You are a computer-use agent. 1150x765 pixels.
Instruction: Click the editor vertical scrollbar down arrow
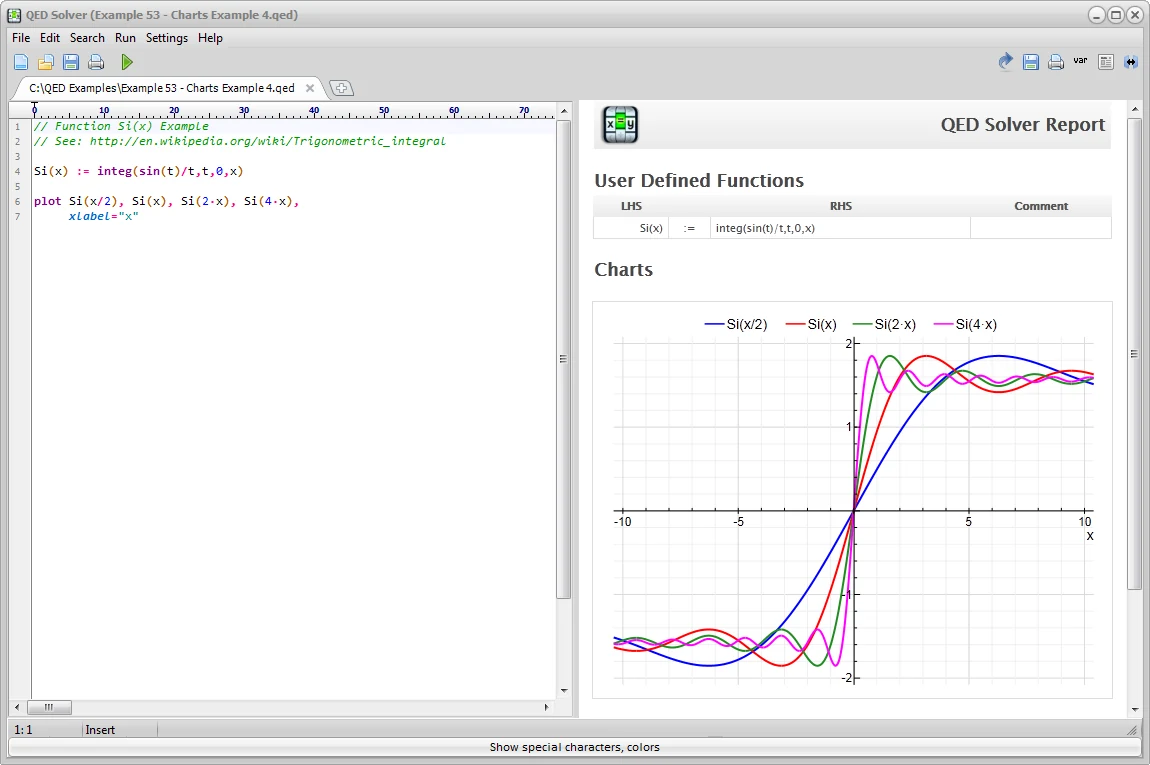click(x=564, y=690)
